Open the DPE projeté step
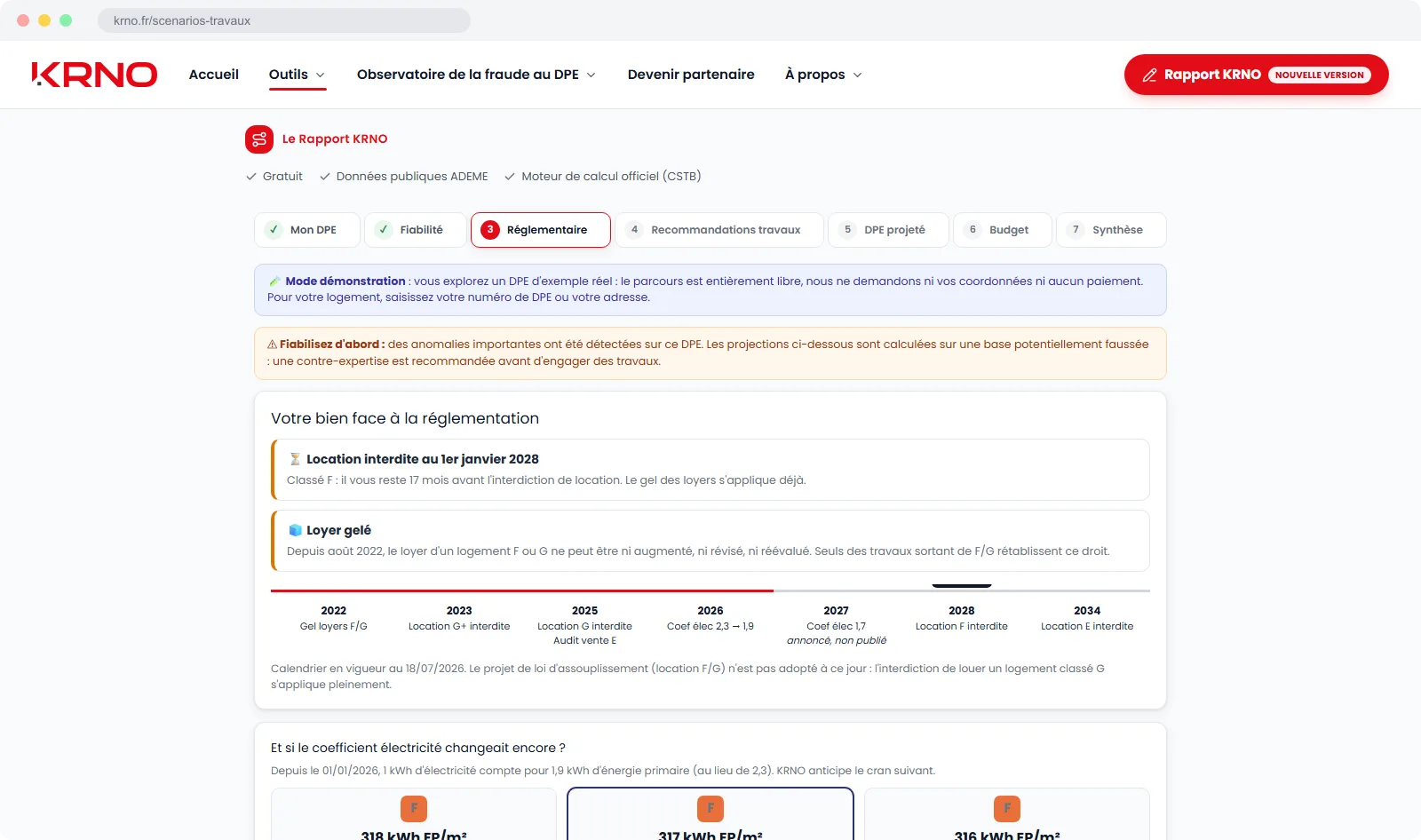 [888, 230]
